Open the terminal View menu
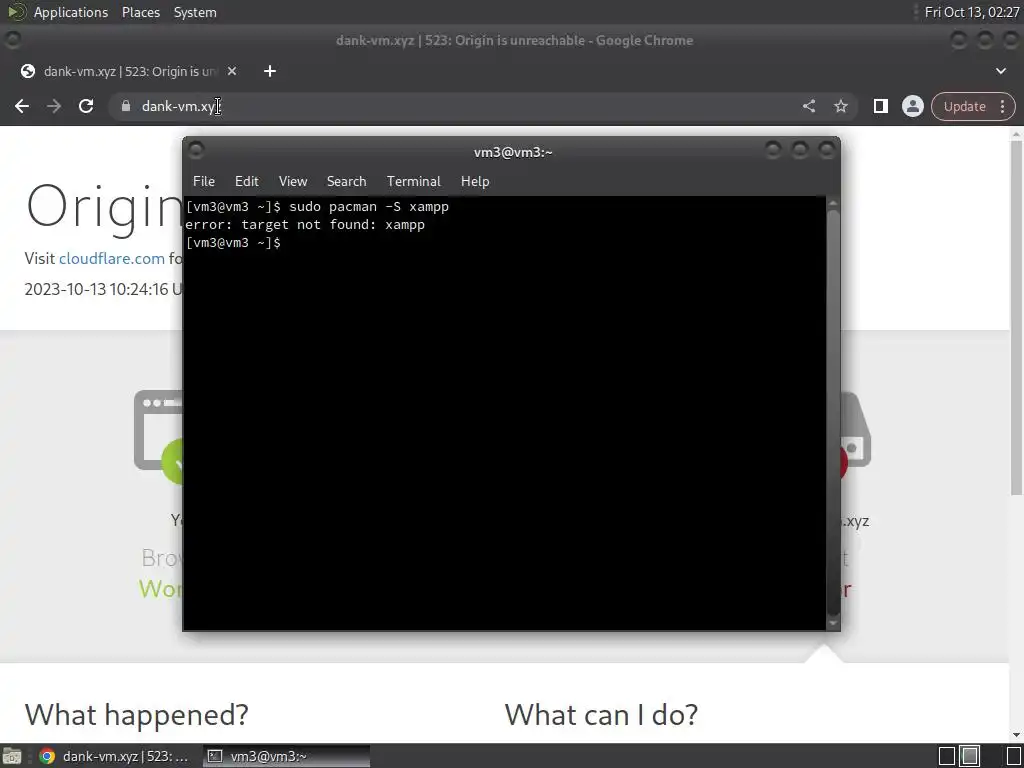The image size is (1024, 768). click(x=293, y=182)
